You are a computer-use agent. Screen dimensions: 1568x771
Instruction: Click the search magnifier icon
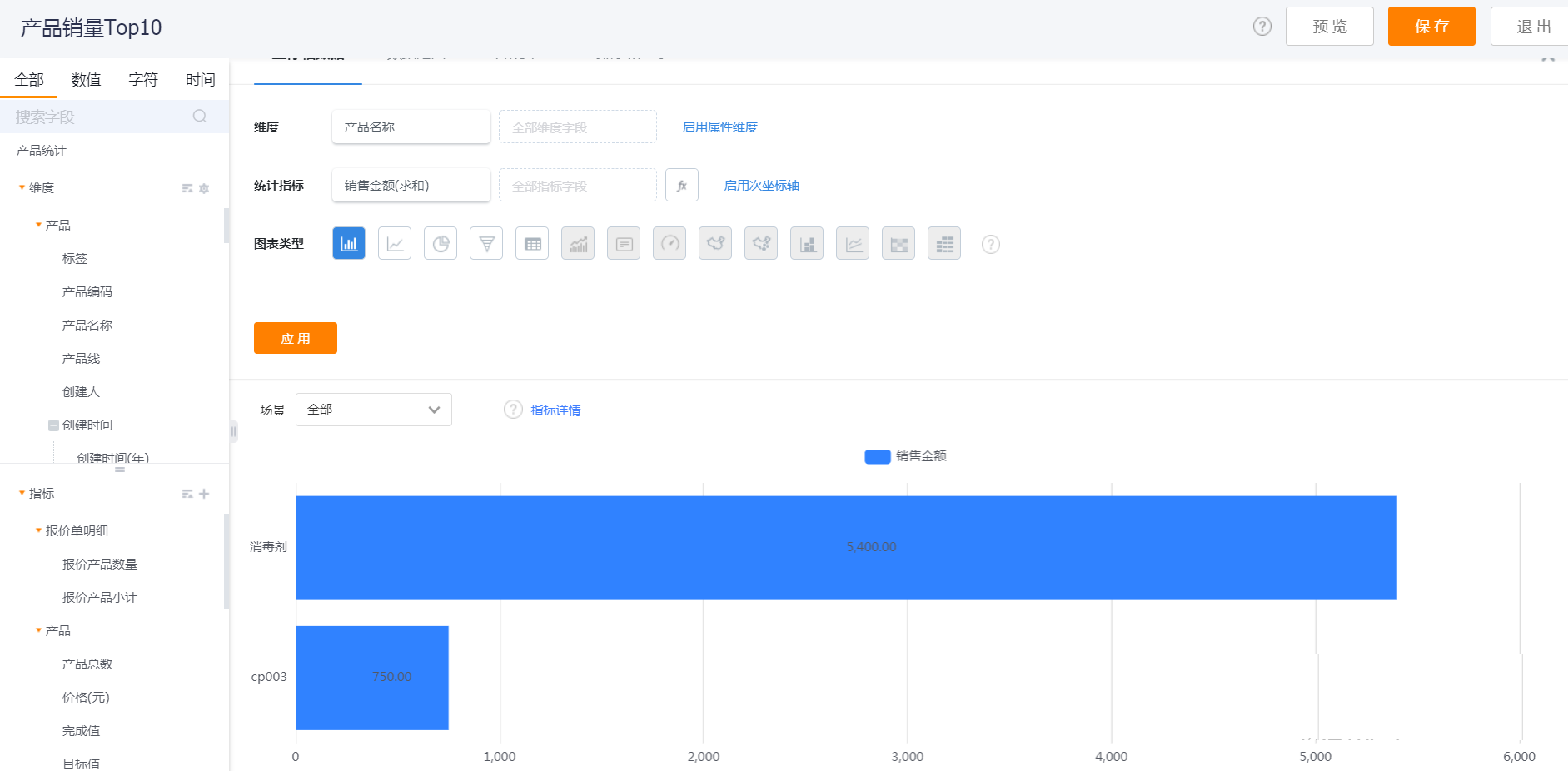[200, 116]
